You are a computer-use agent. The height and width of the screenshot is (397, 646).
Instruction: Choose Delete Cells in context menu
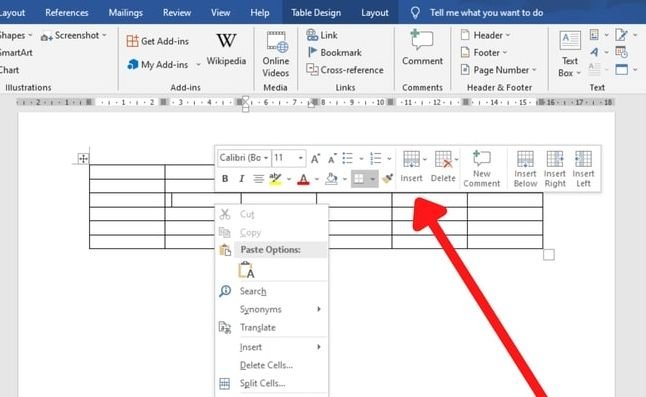point(272,365)
